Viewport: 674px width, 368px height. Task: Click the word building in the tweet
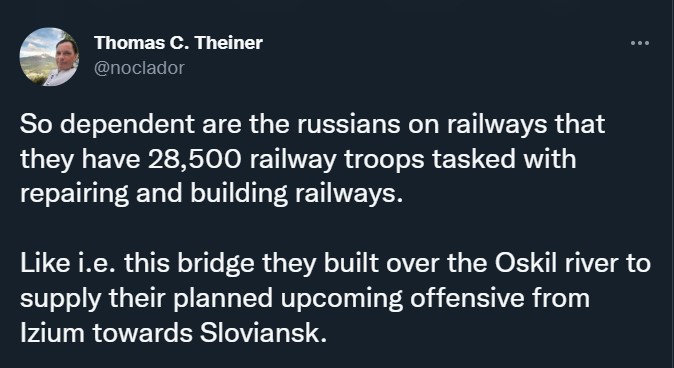coord(239,195)
